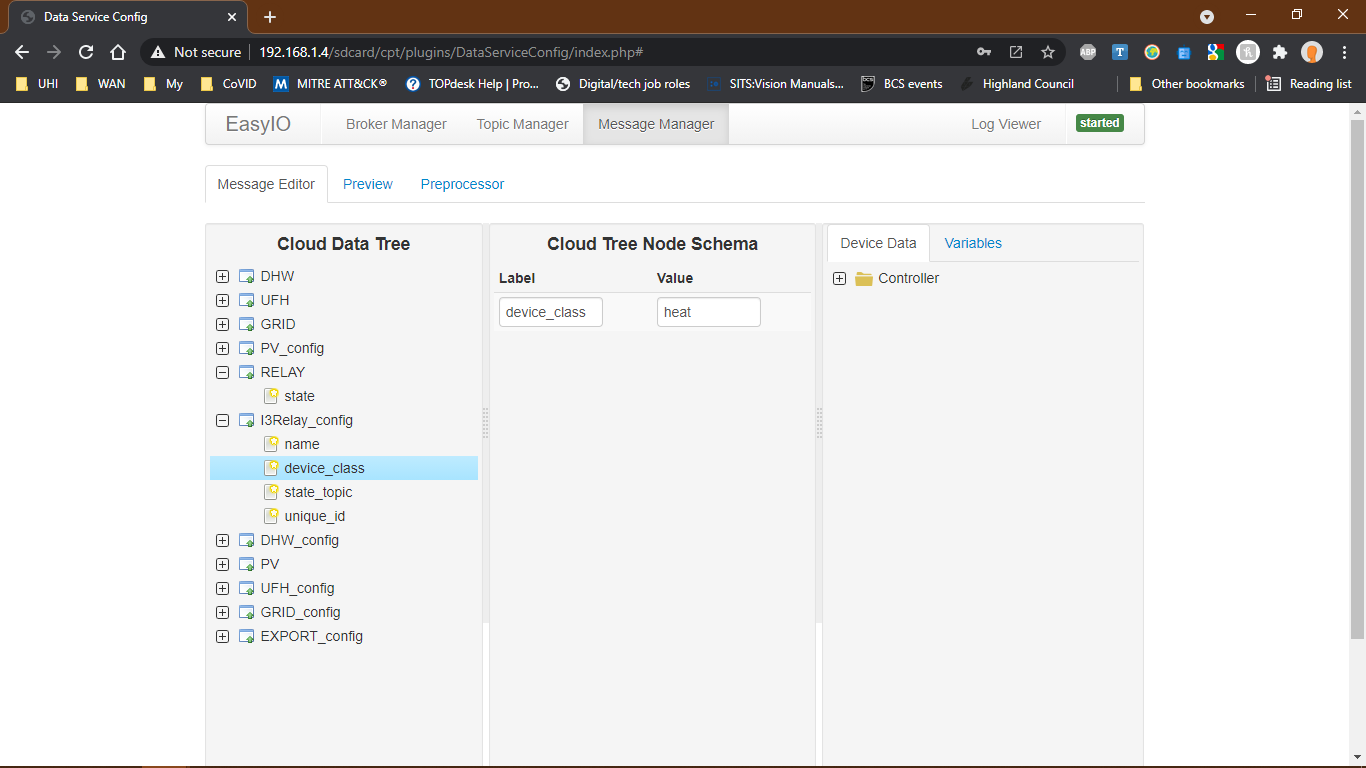Collapse the l3Relay_config branch

tap(222, 419)
